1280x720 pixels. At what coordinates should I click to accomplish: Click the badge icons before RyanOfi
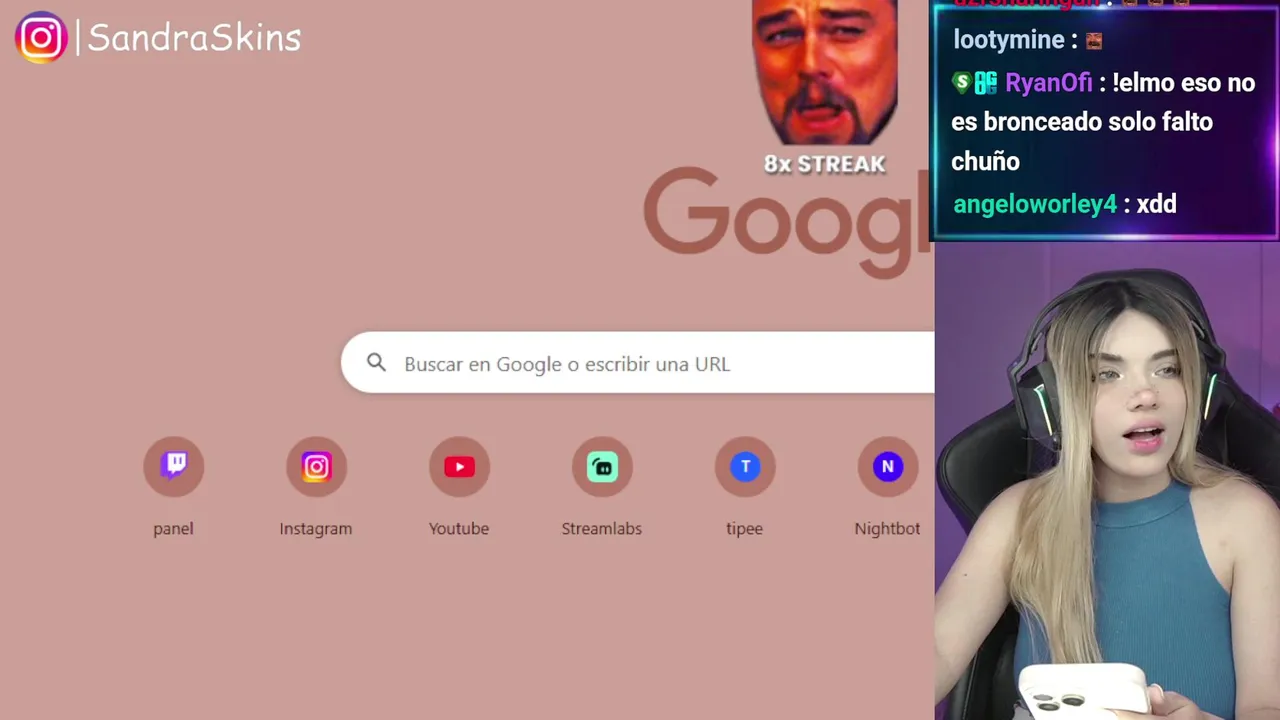tap(975, 83)
